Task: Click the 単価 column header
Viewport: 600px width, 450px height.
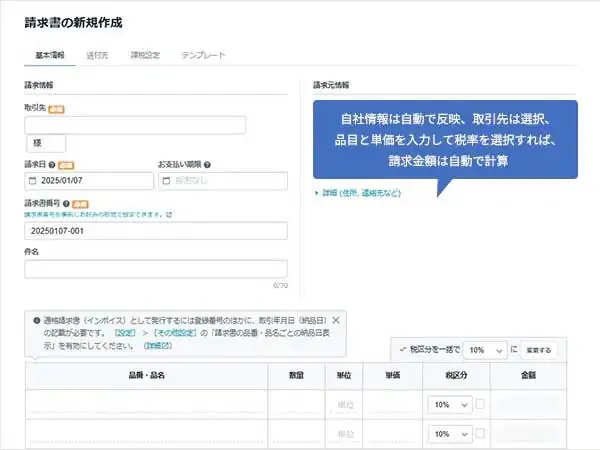Action: point(393,375)
